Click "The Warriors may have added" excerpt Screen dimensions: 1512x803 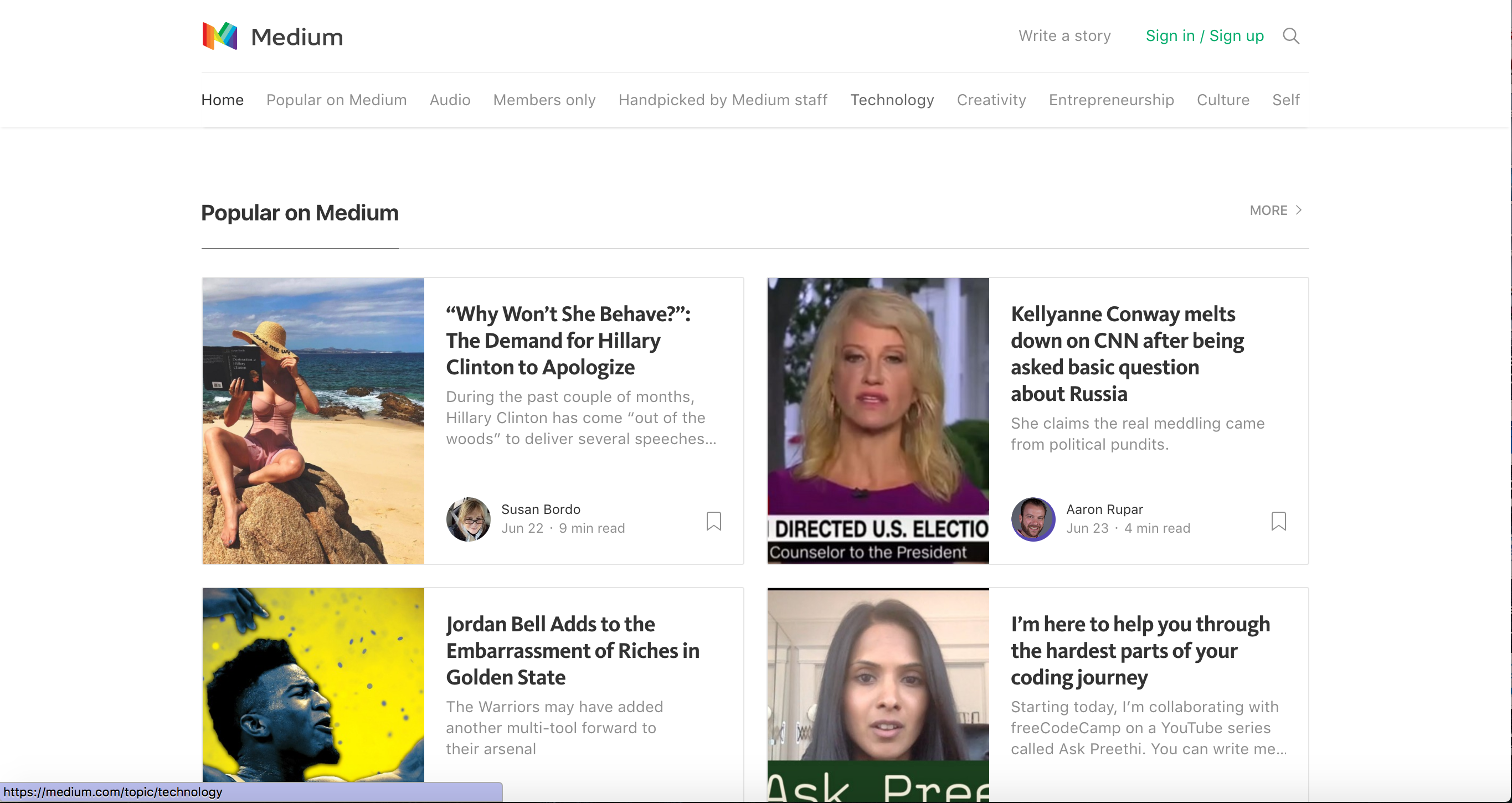[x=554, y=728]
